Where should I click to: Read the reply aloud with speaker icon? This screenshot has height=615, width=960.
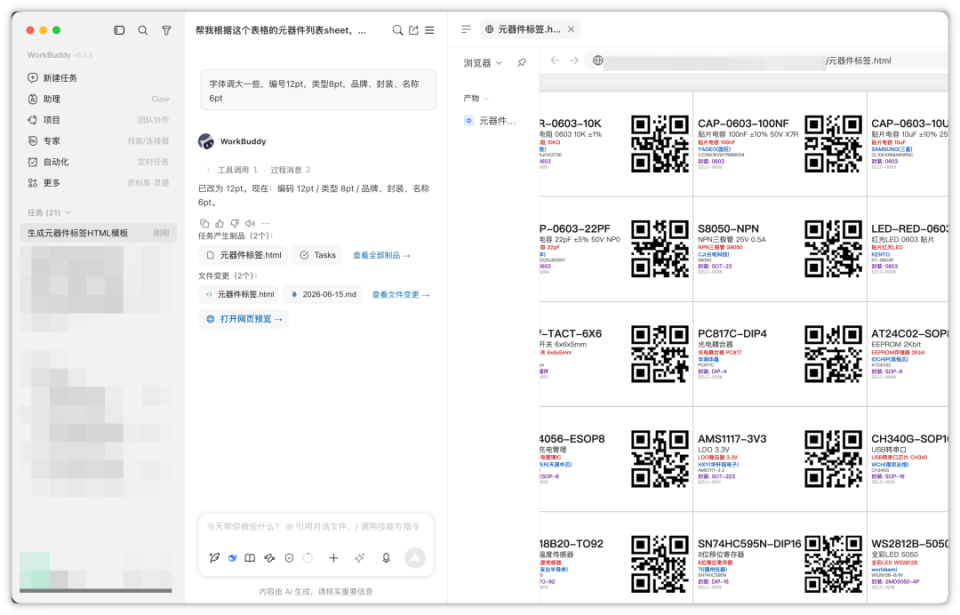click(250, 224)
